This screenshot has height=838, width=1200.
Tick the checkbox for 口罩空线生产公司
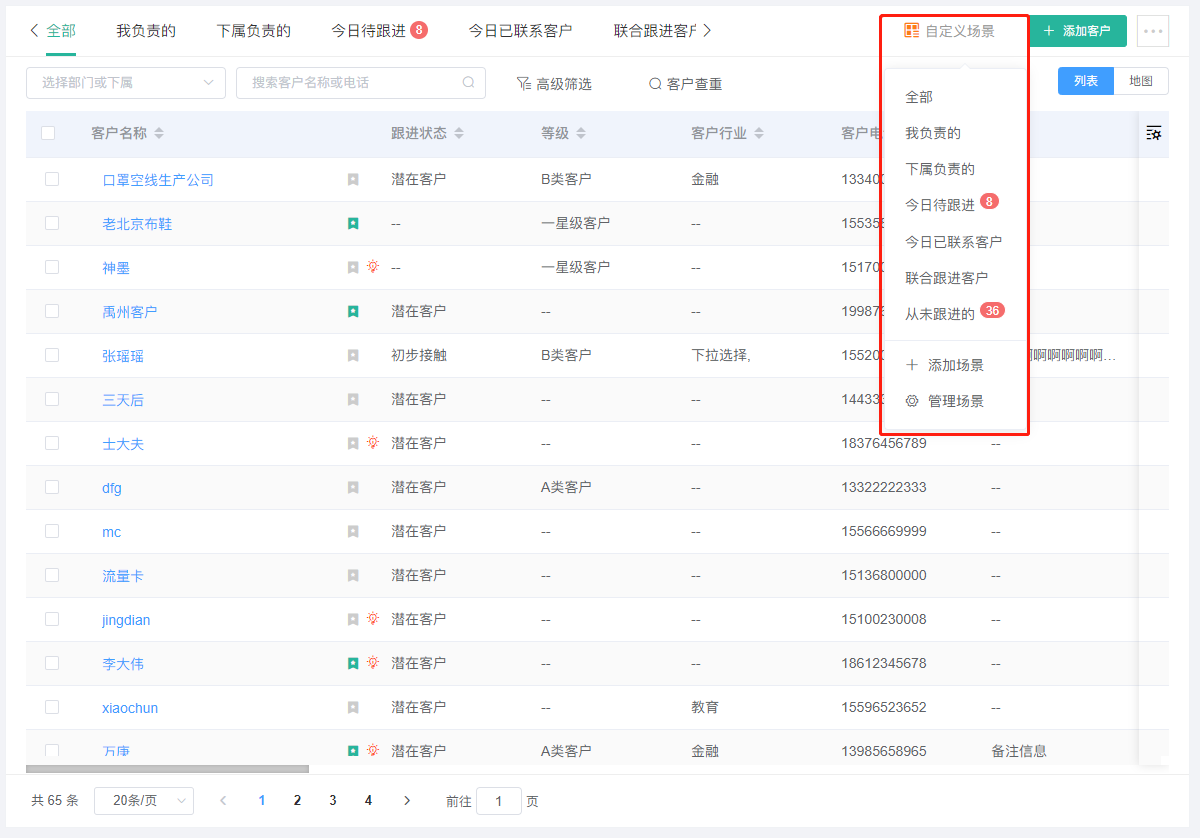click(52, 179)
